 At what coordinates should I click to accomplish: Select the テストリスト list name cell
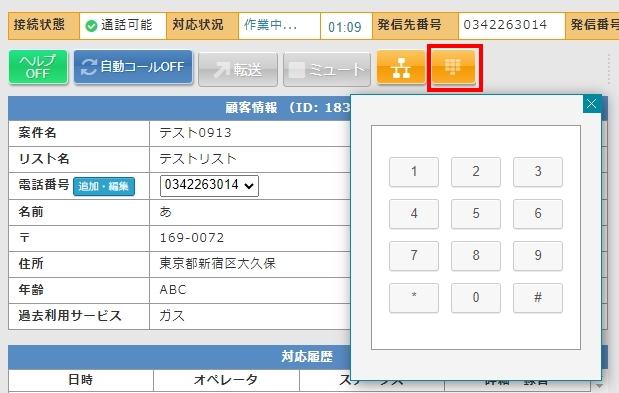point(250,159)
